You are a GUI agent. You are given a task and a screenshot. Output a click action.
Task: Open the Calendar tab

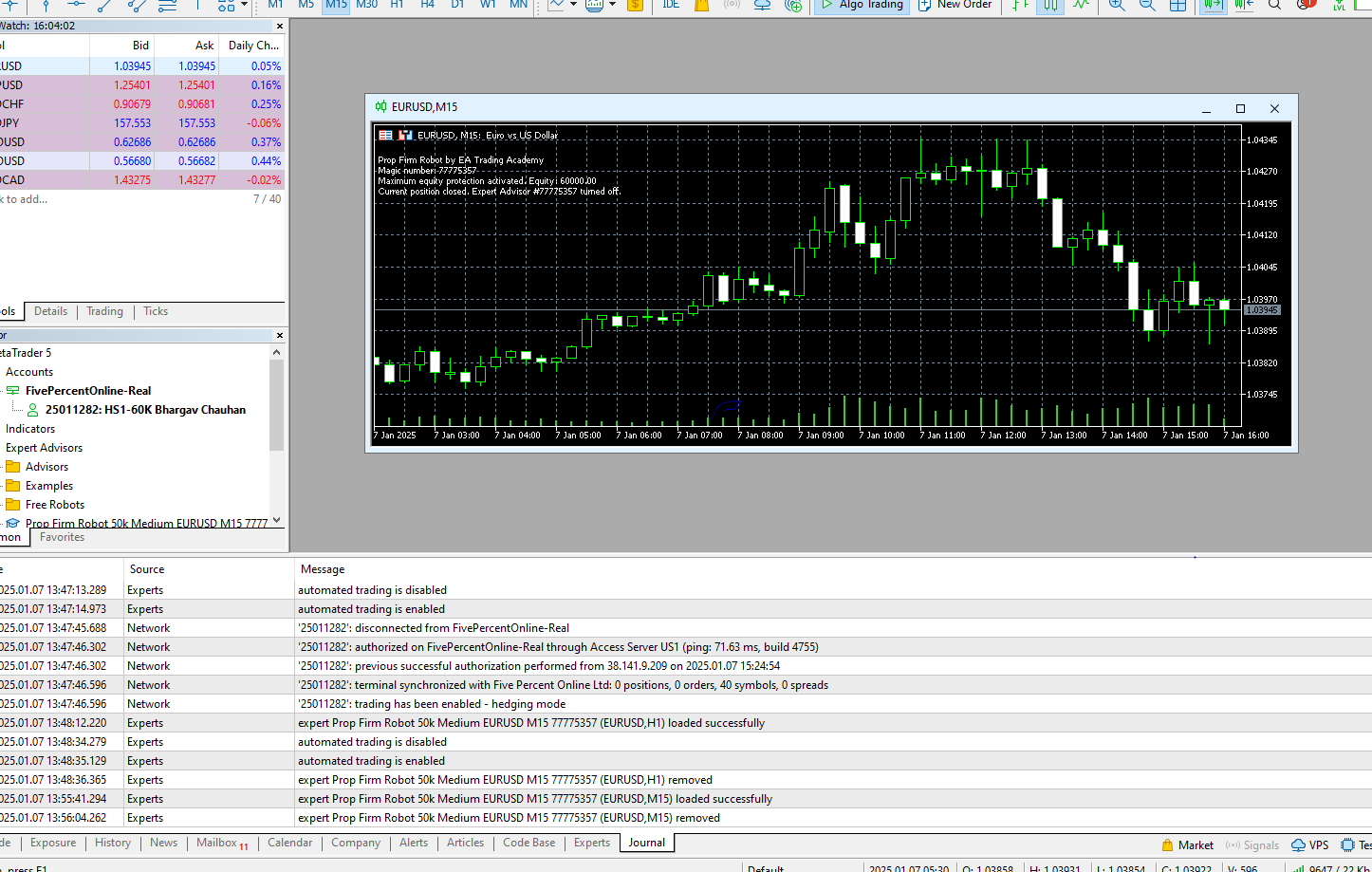(x=289, y=843)
